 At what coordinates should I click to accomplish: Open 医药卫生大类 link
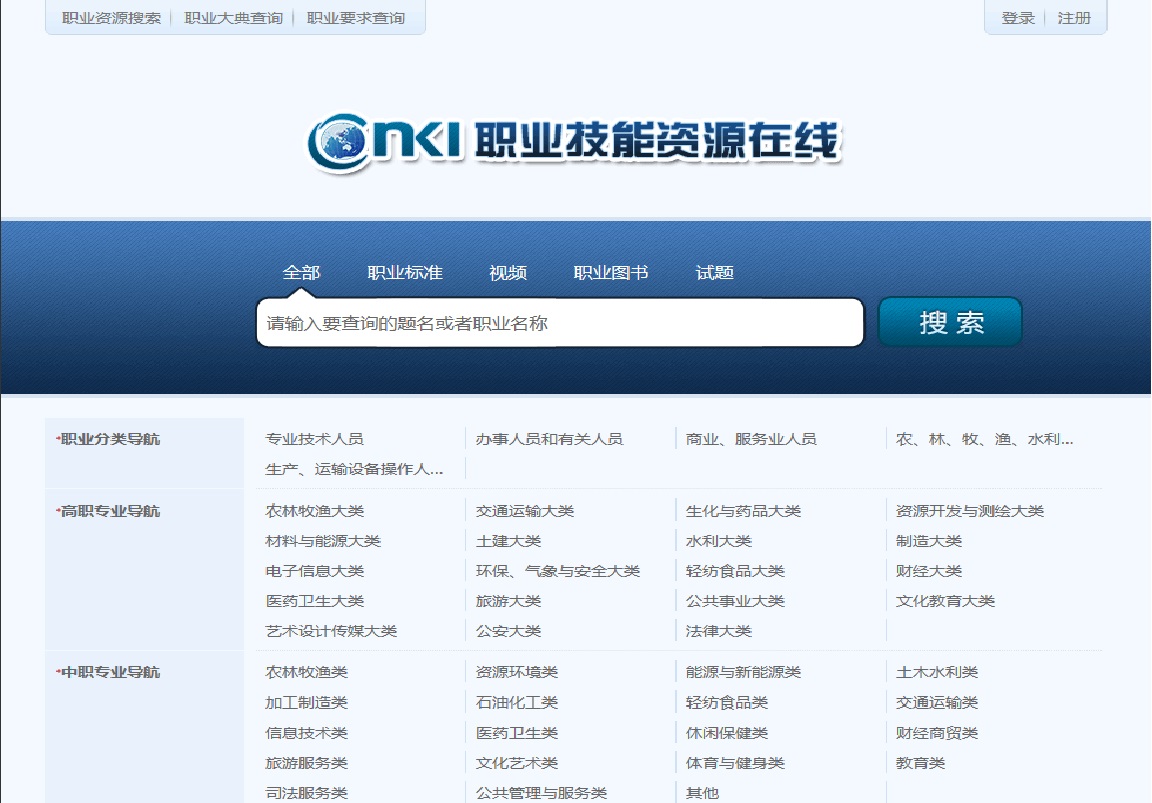pyautogui.click(x=314, y=602)
